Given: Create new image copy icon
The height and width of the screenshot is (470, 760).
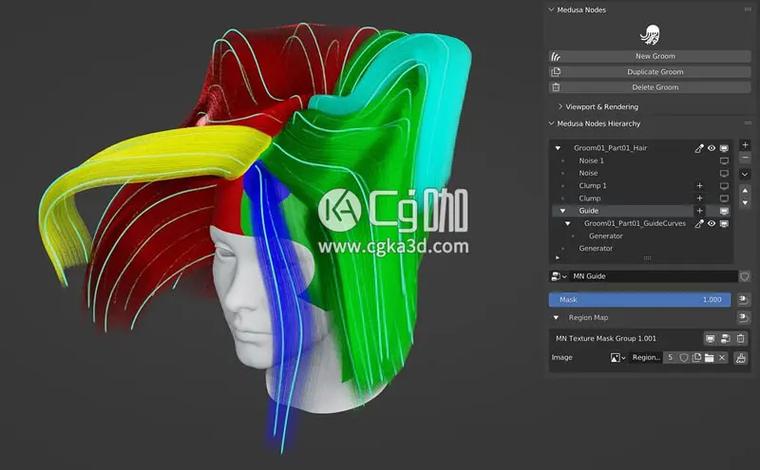Looking at the screenshot, I should [x=697, y=358].
